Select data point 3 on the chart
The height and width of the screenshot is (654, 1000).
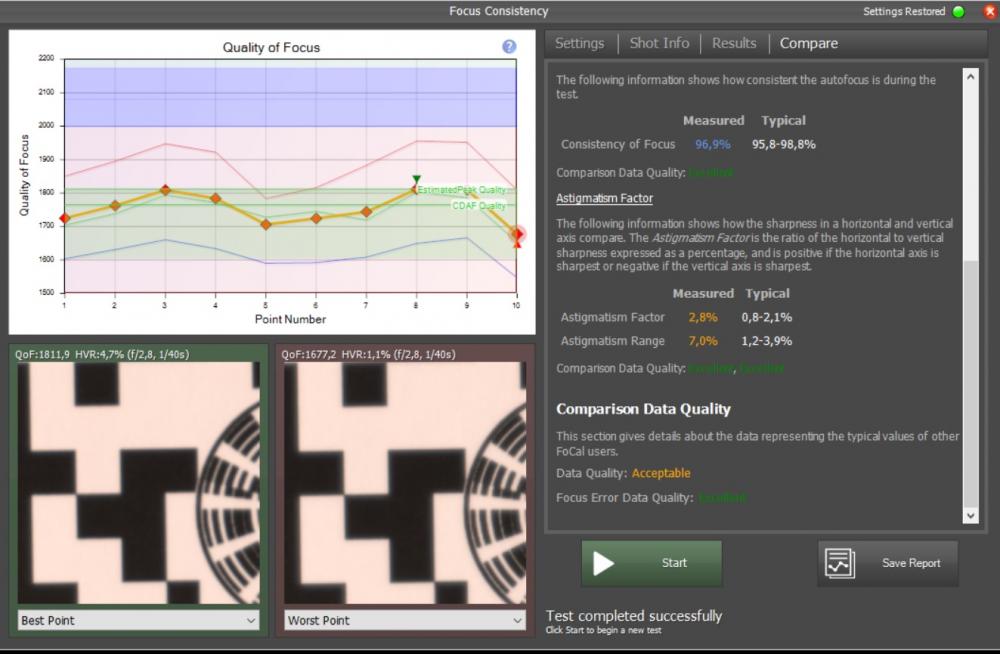click(165, 190)
